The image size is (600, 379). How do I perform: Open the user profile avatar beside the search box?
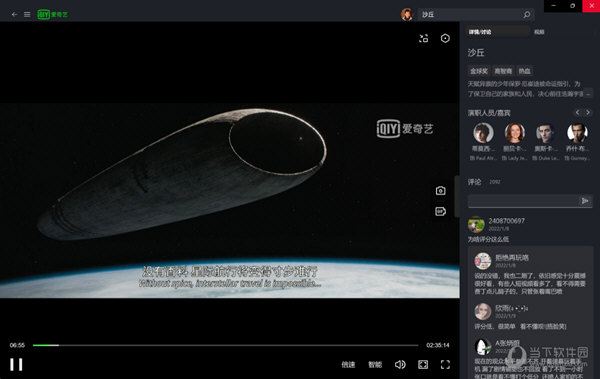click(x=407, y=15)
